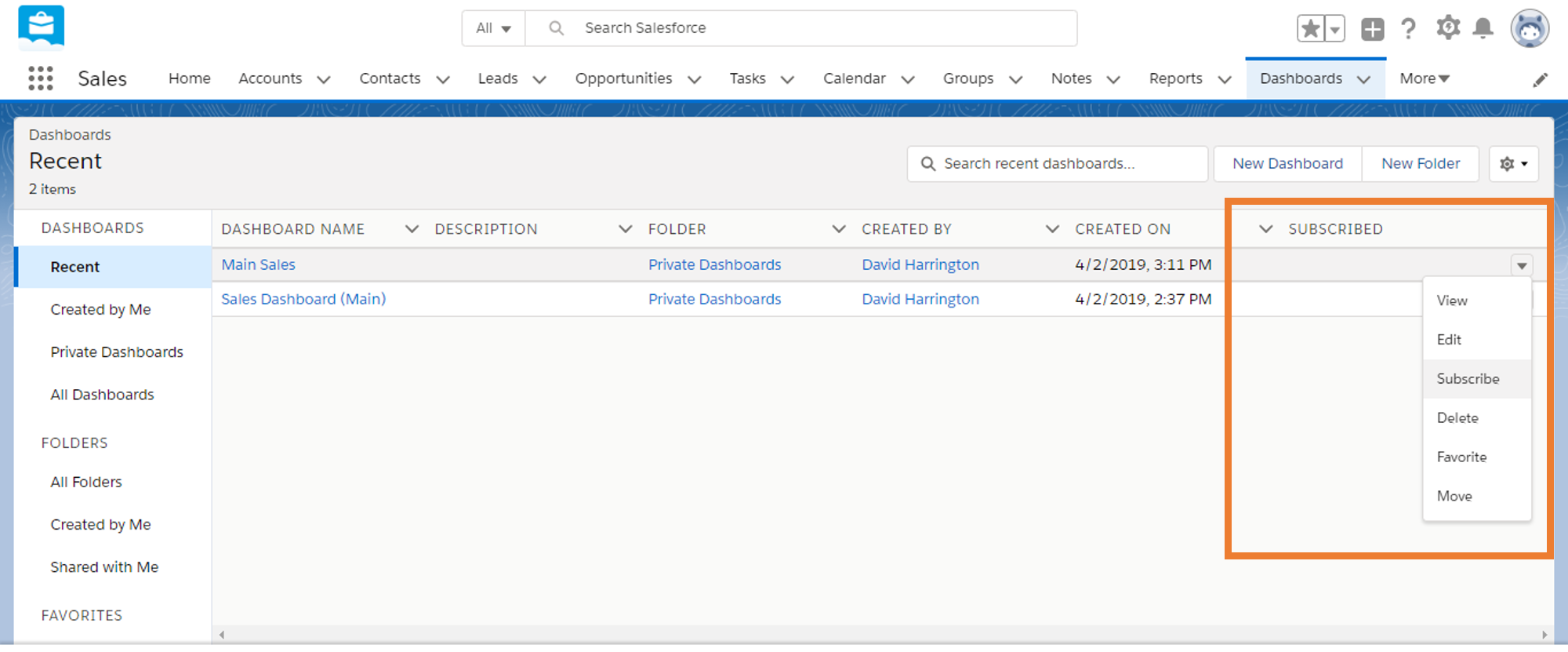Open Created On column menu chevron

(1266, 229)
